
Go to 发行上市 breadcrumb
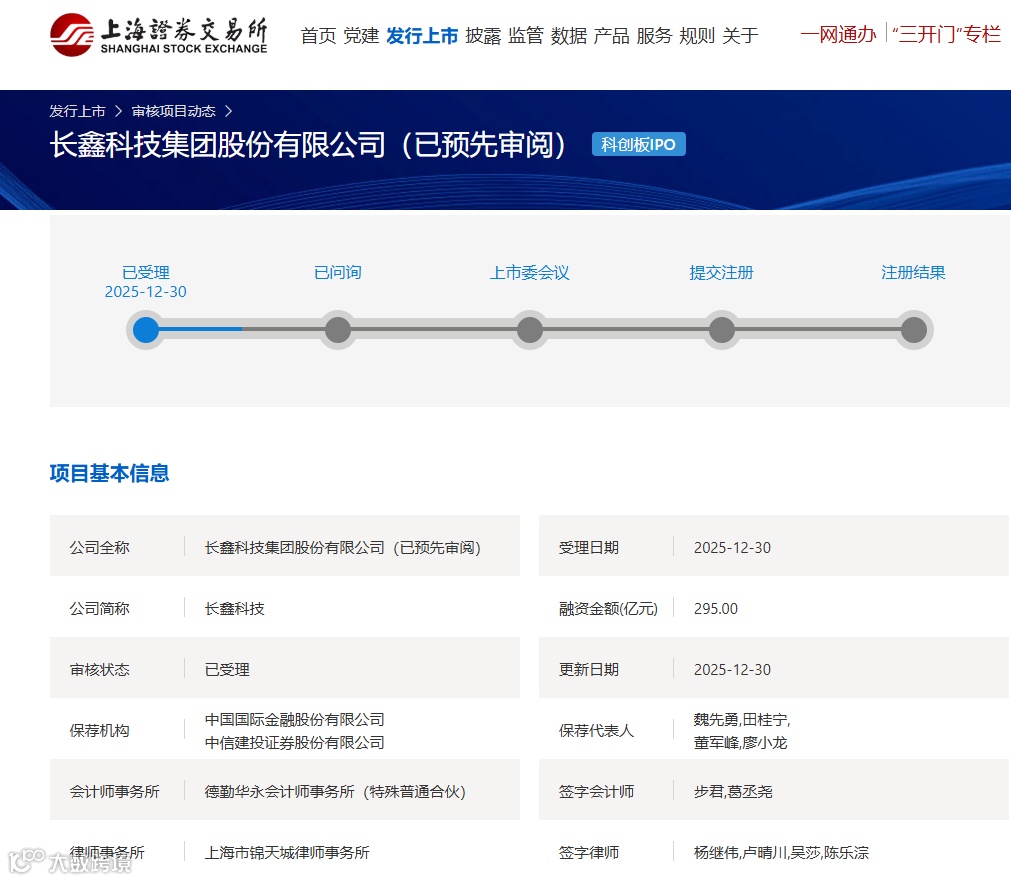pos(77,111)
